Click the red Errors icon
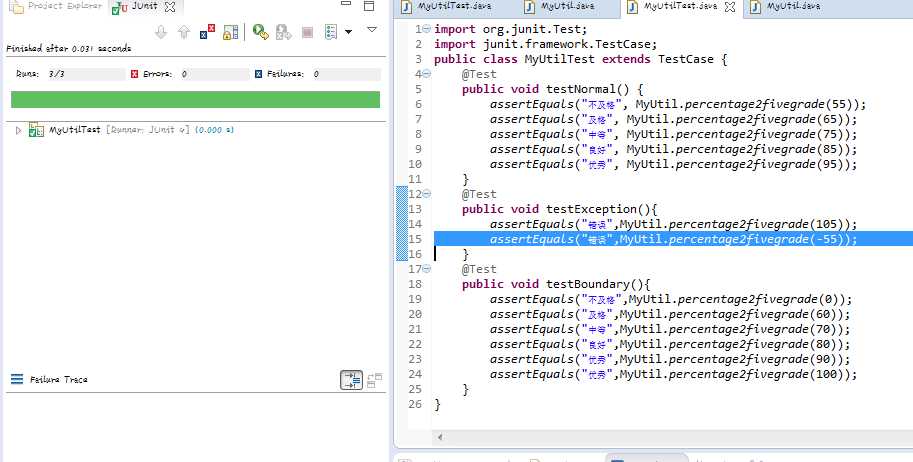This screenshot has width=913, height=462. click(135, 74)
